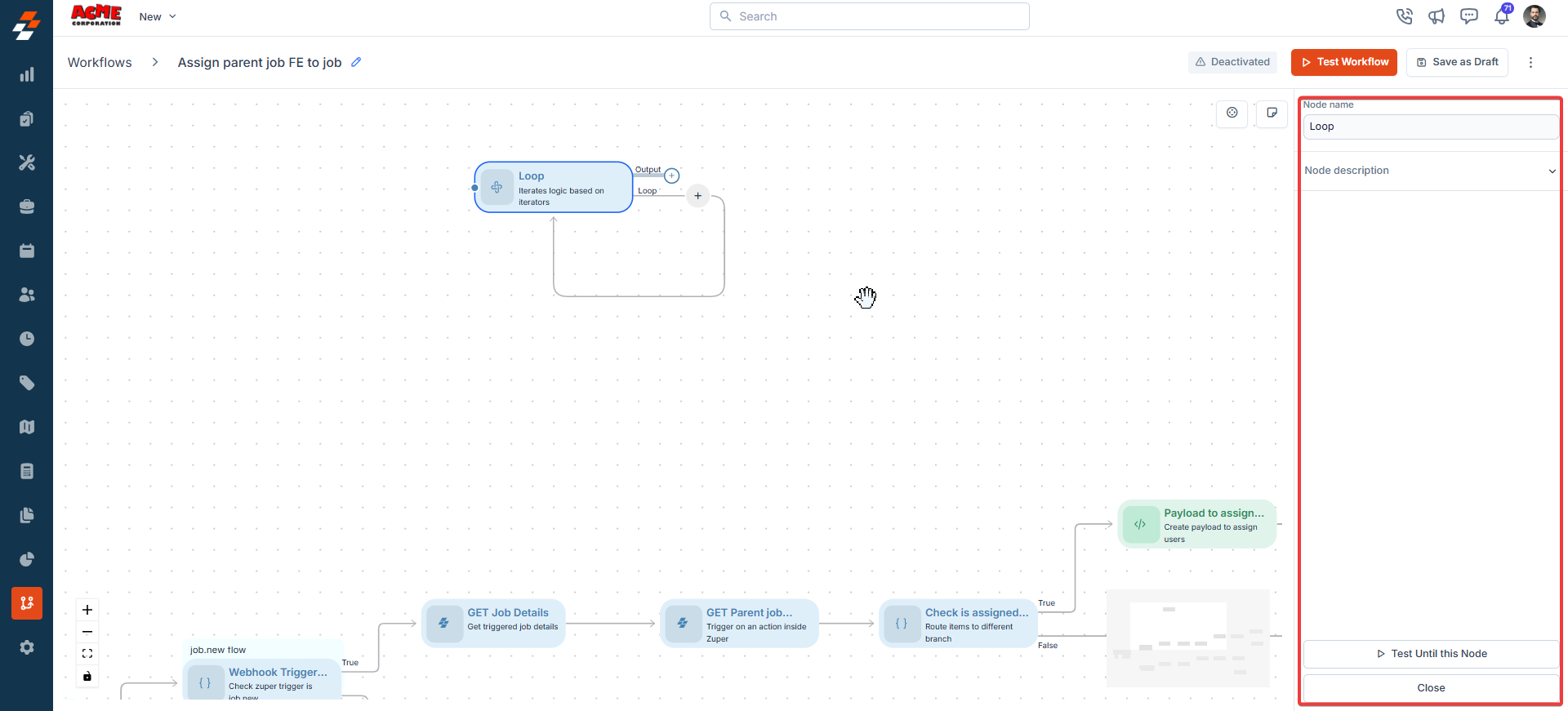Click the Zuper logo icon in sidebar
The height and width of the screenshot is (711, 1568).
pos(26,25)
